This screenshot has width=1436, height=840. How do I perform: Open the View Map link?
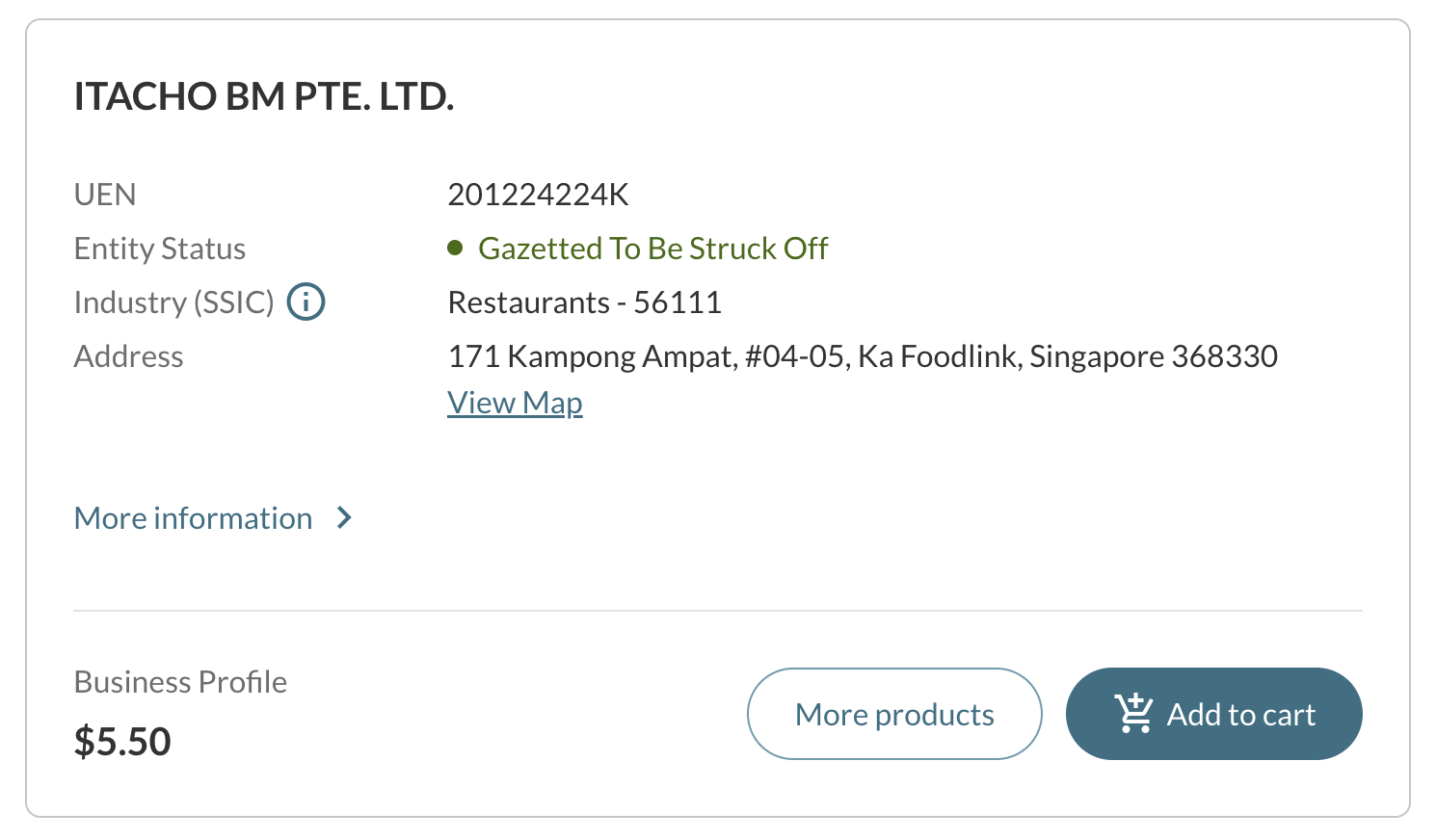point(515,402)
